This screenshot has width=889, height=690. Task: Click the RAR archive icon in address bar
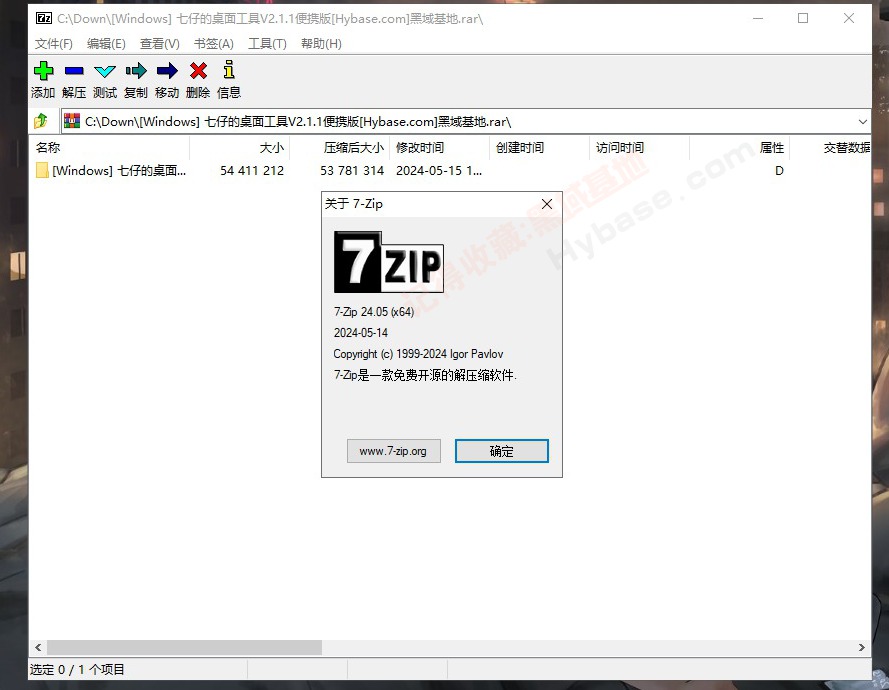(x=72, y=121)
